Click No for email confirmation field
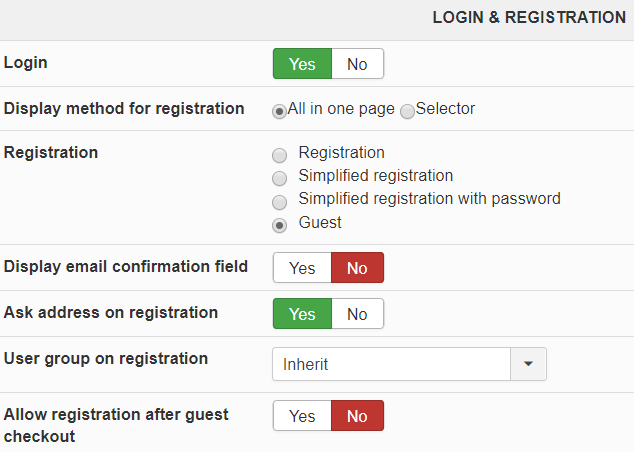 [x=357, y=268]
